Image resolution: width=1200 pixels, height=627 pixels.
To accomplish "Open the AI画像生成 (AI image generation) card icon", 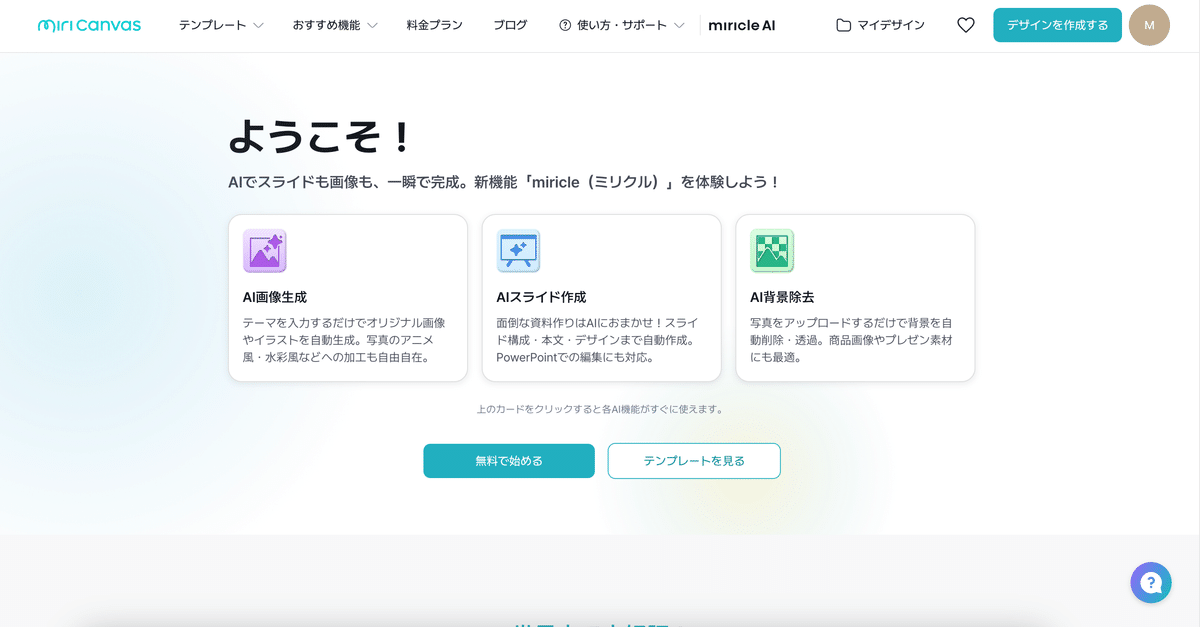I will [x=264, y=252].
